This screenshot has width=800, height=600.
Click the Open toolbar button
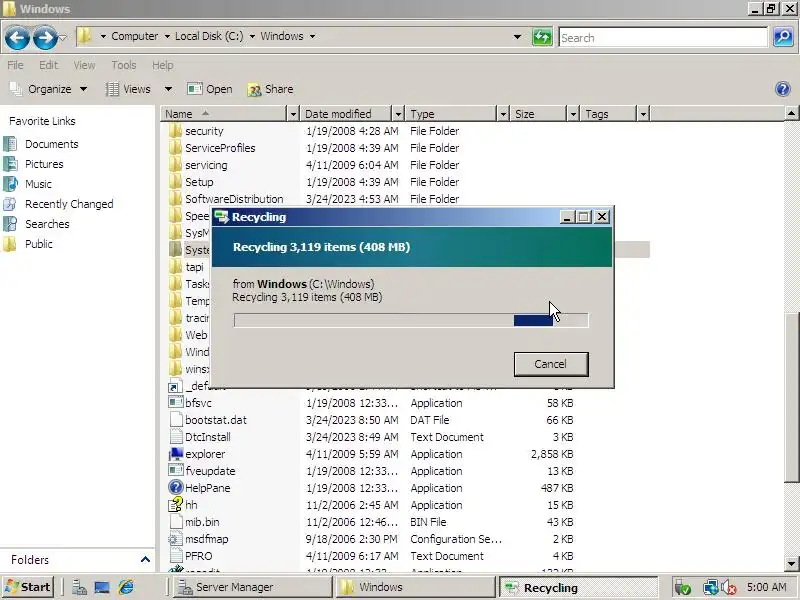(210, 89)
